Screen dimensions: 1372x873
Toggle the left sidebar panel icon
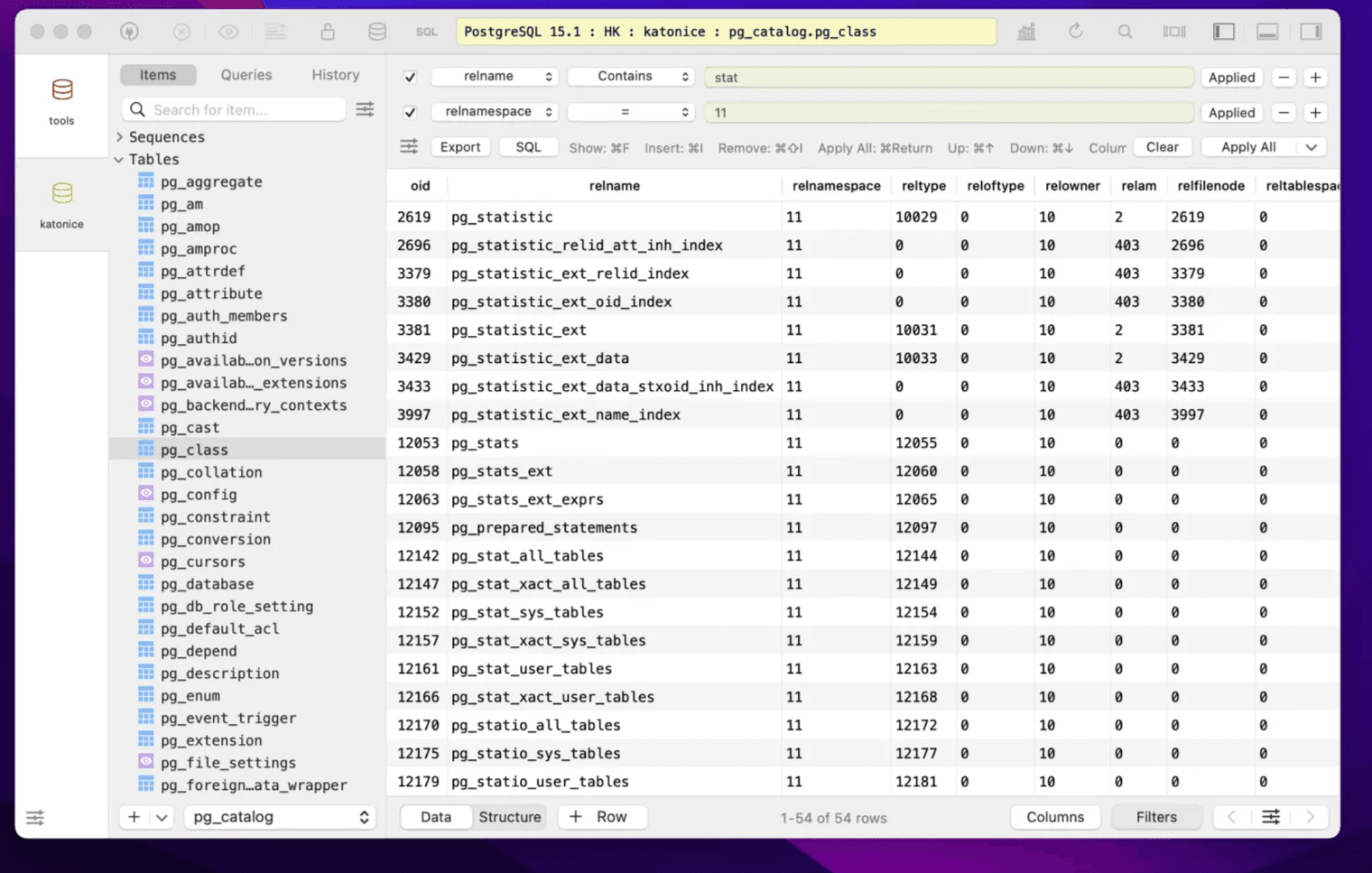click(1223, 31)
